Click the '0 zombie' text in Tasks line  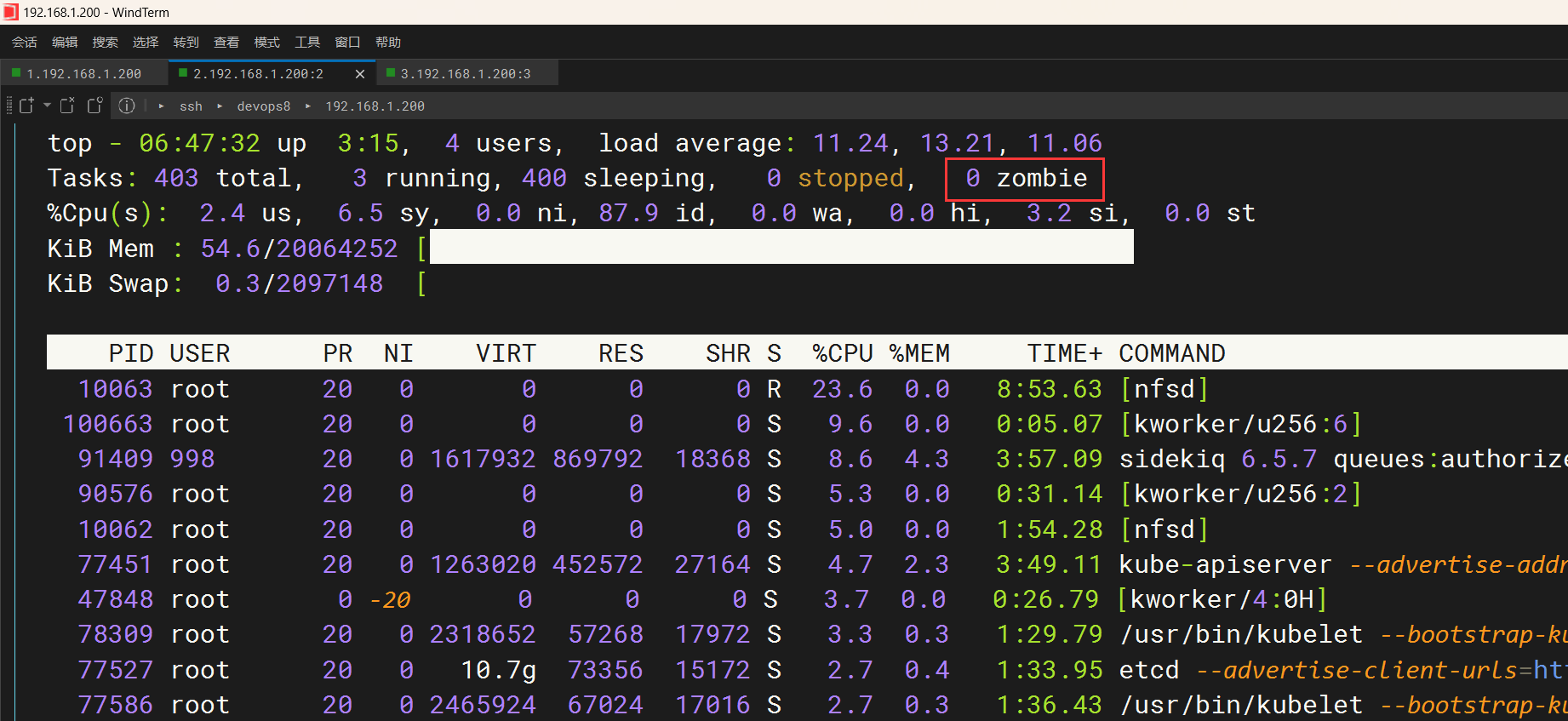click(x=1026, y=179)
